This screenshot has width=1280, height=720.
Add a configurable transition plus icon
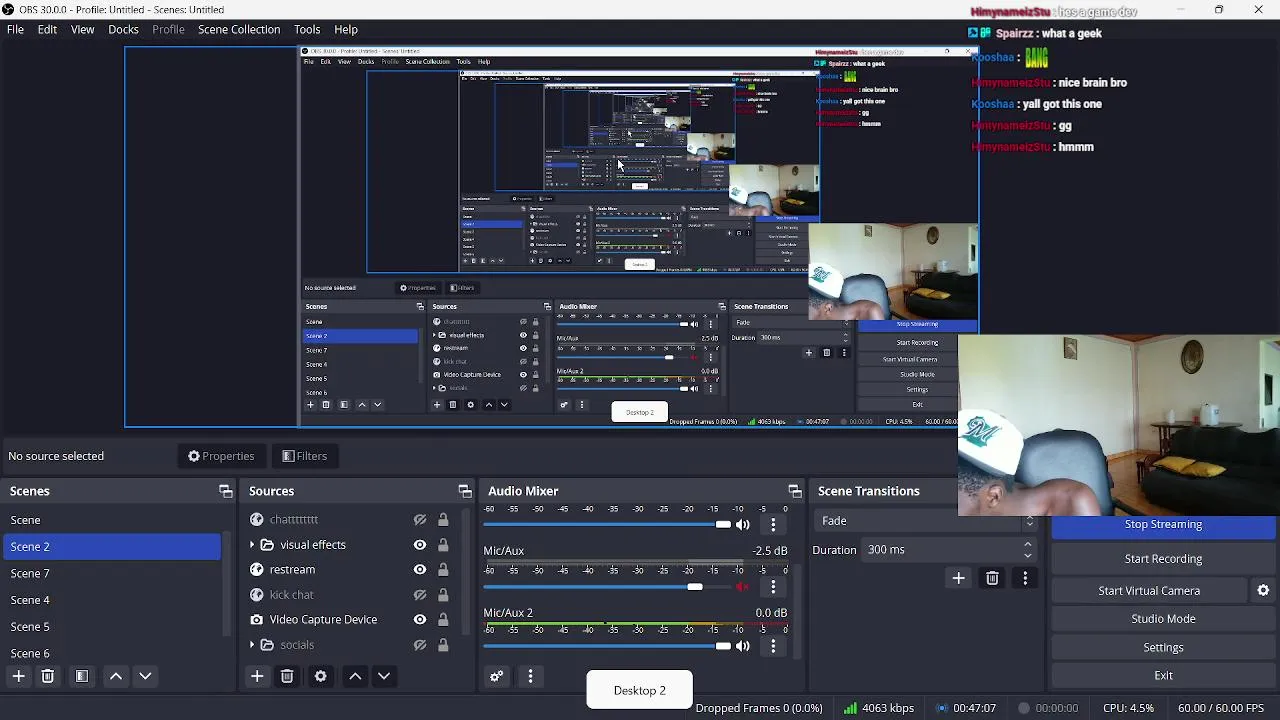[x=958, y=578]
